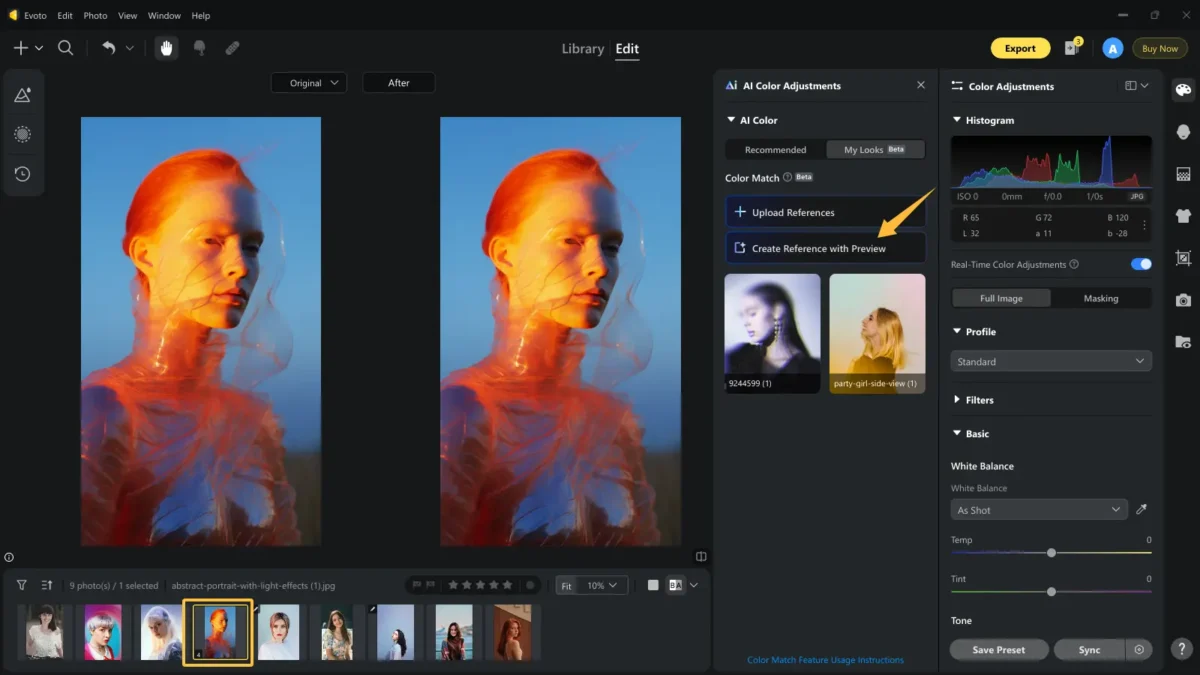This screenshot has height=675, width=1200.
Task: Click the eyedropper beside White Balance
Action: pyautogui.click(x=1142, y=510)
